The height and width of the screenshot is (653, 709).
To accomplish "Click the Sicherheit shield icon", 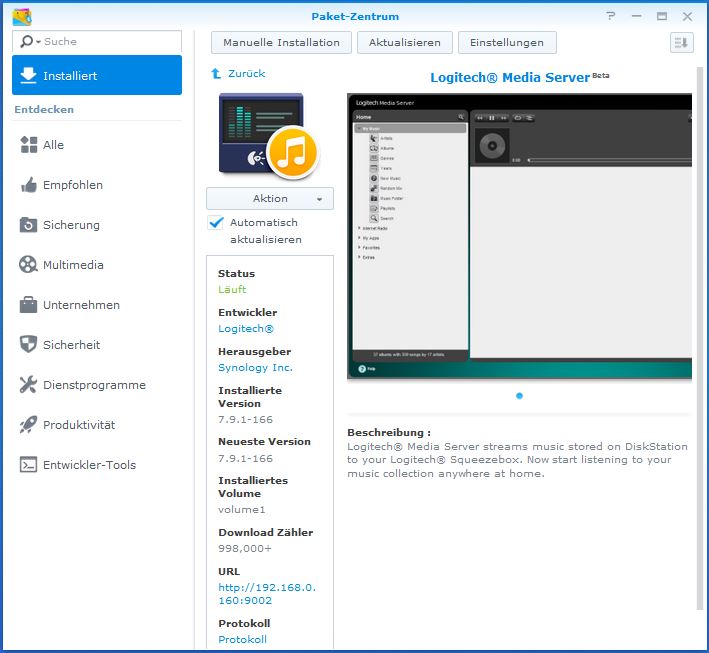I will point(28,345).
